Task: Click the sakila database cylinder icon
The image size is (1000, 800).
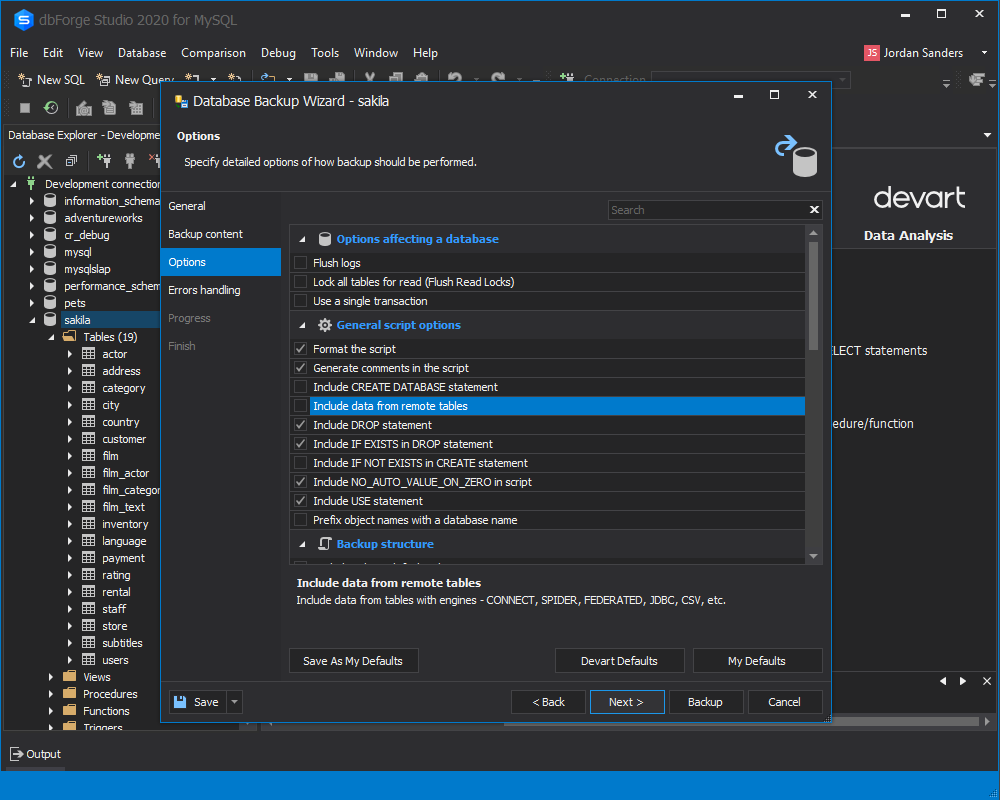Action: [50, 320]
